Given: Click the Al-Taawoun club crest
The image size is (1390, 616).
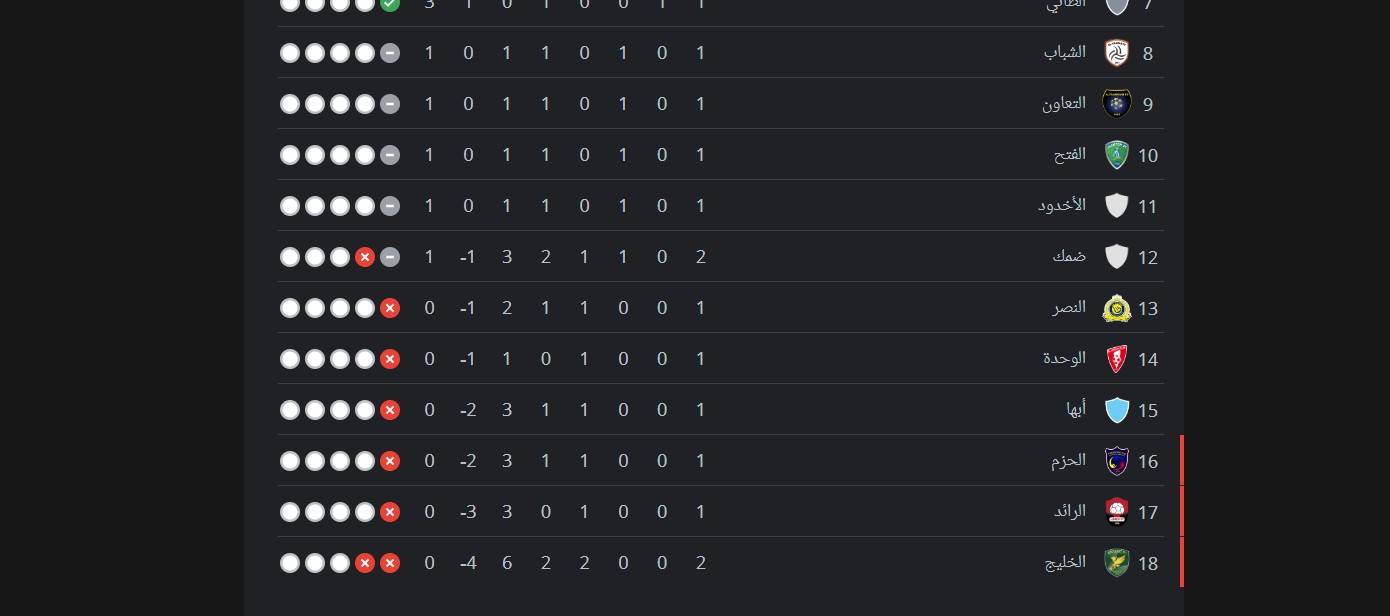Looking at the screenshot, I should 1116,104.
